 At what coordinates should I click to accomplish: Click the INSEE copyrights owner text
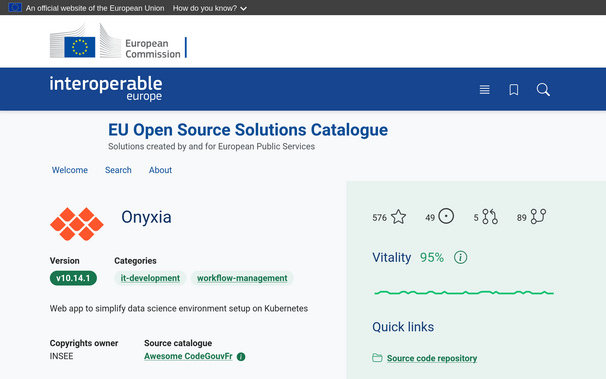61,356
